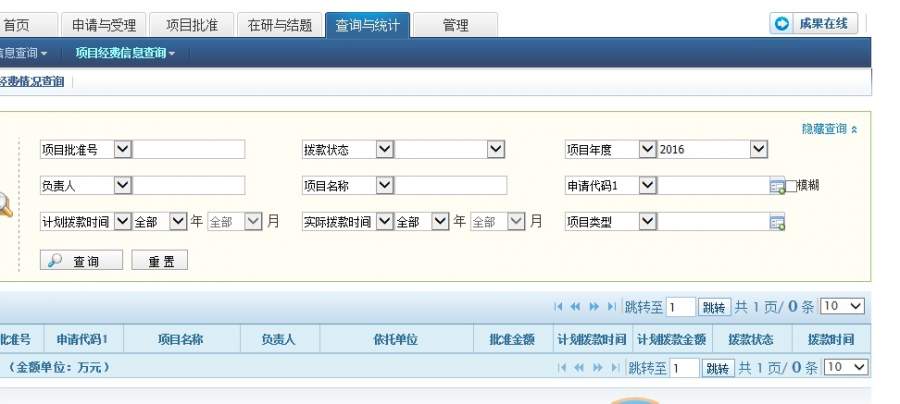
Task: Toggle the 模糊 fuzzy-match checkbox
Action: tap(791, 186)
